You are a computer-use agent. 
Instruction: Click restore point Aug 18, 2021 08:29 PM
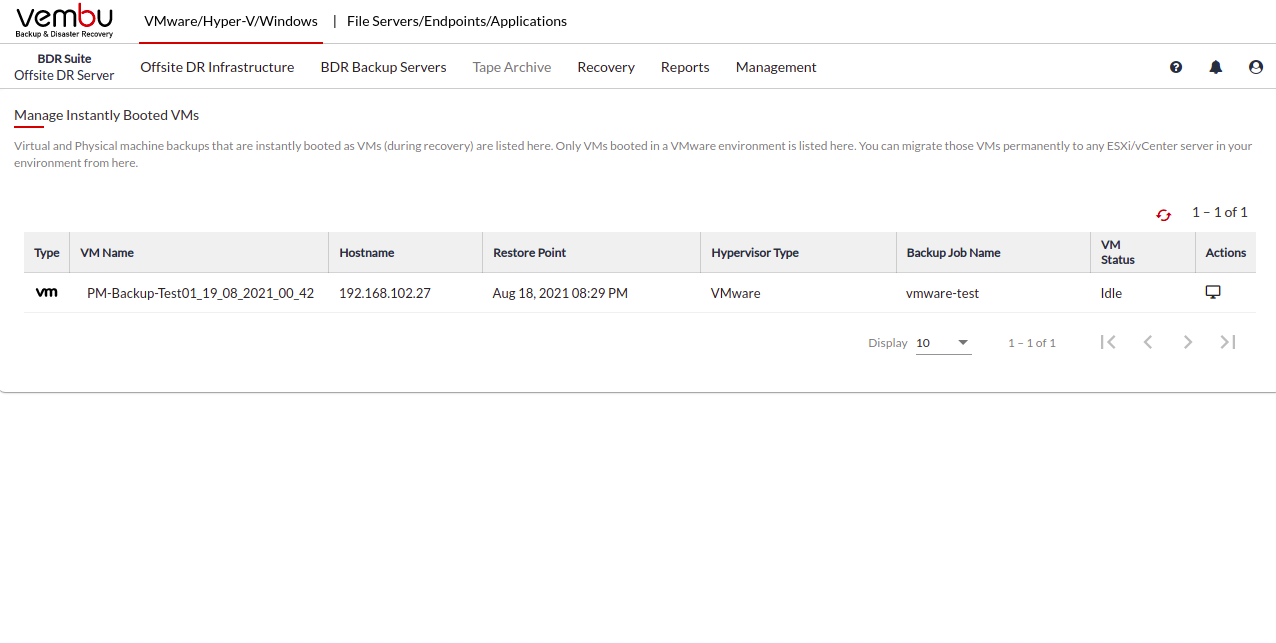tap(560, 293)
